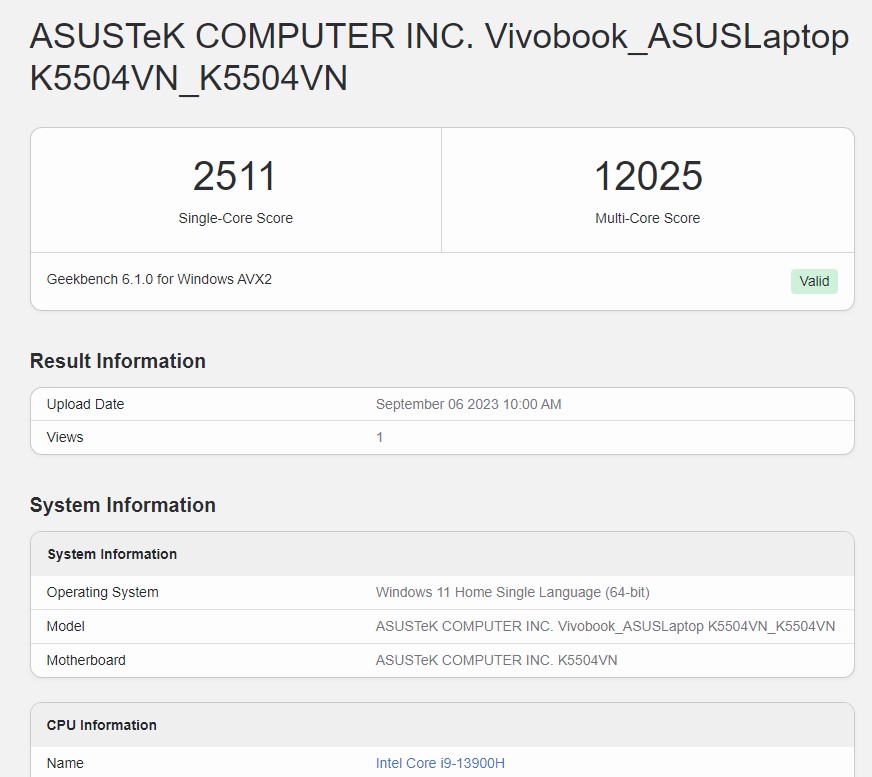Click the Result Information heading
Screen dimensions: 872x777
pyautogui.click(x=118, y=361)
